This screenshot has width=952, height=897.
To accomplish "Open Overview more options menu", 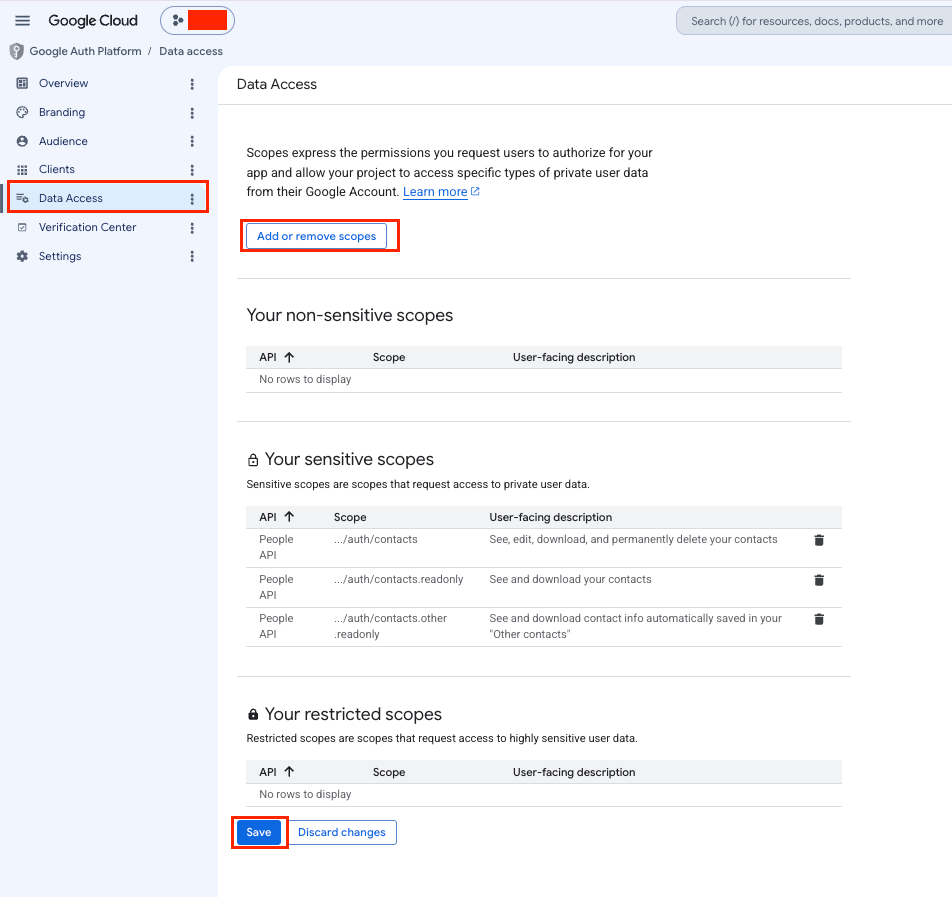I will coord(192,84).
